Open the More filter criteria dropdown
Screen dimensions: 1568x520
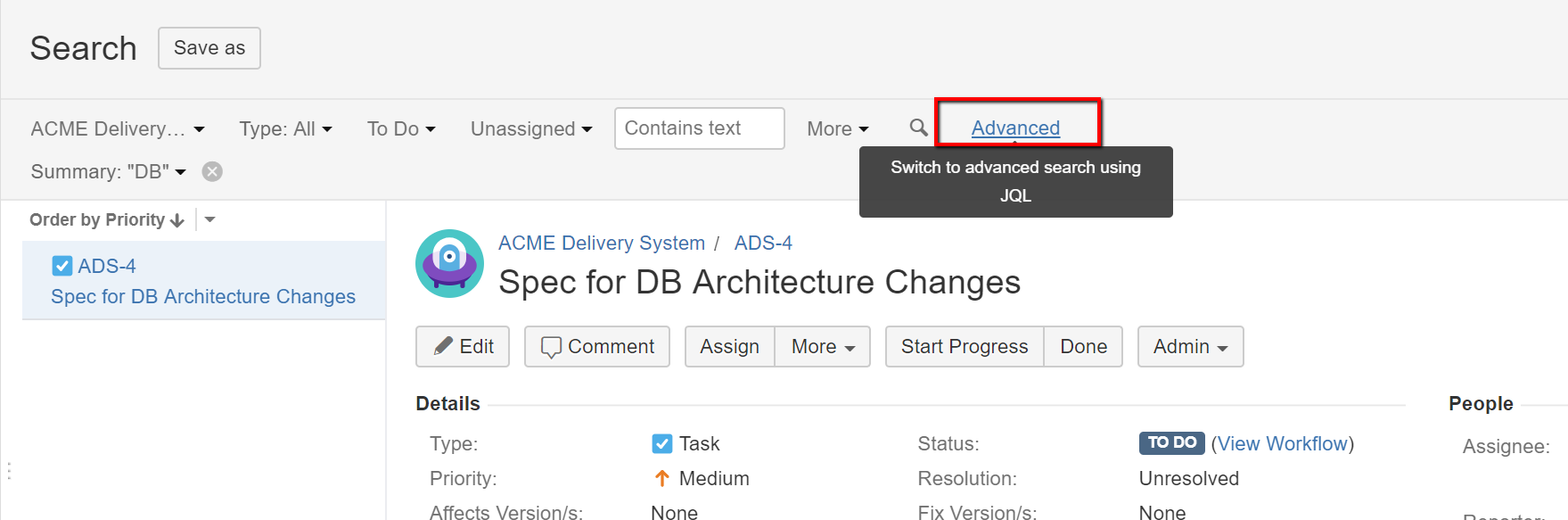838,128
